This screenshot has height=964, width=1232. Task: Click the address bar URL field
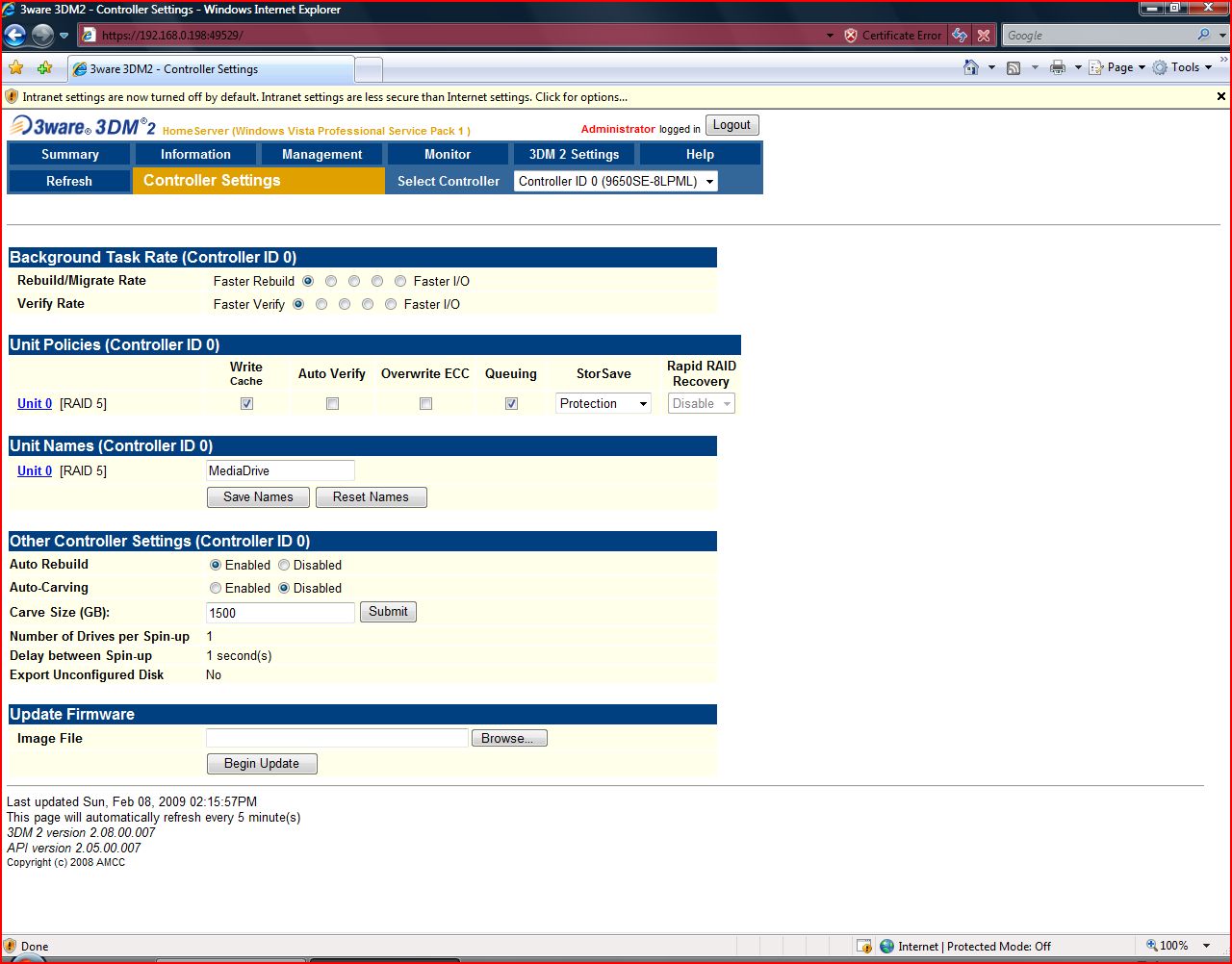pyautogui.click(x=452, y=36)
